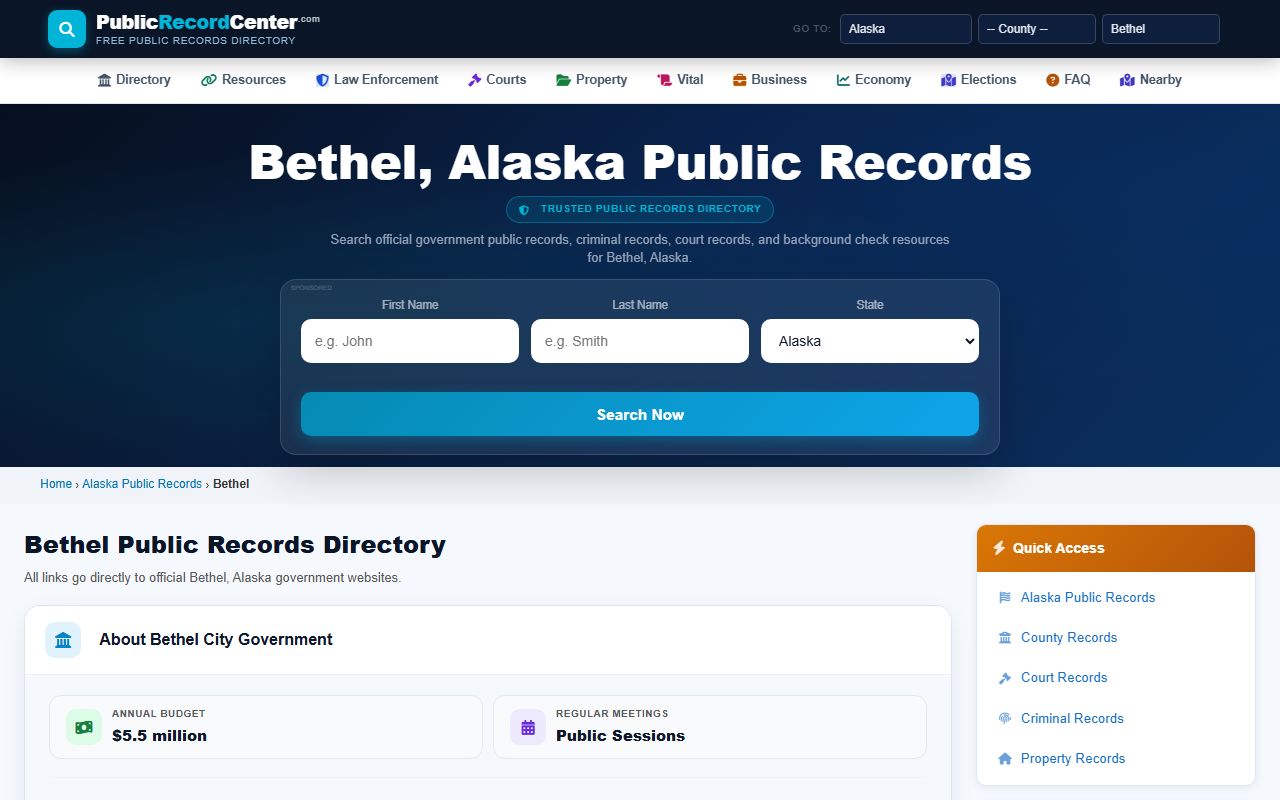Image resolution: width=1280 pixels, height=800 pixels.
Task: Click the FAQ question mark icon
Action: click(1053, 80)
